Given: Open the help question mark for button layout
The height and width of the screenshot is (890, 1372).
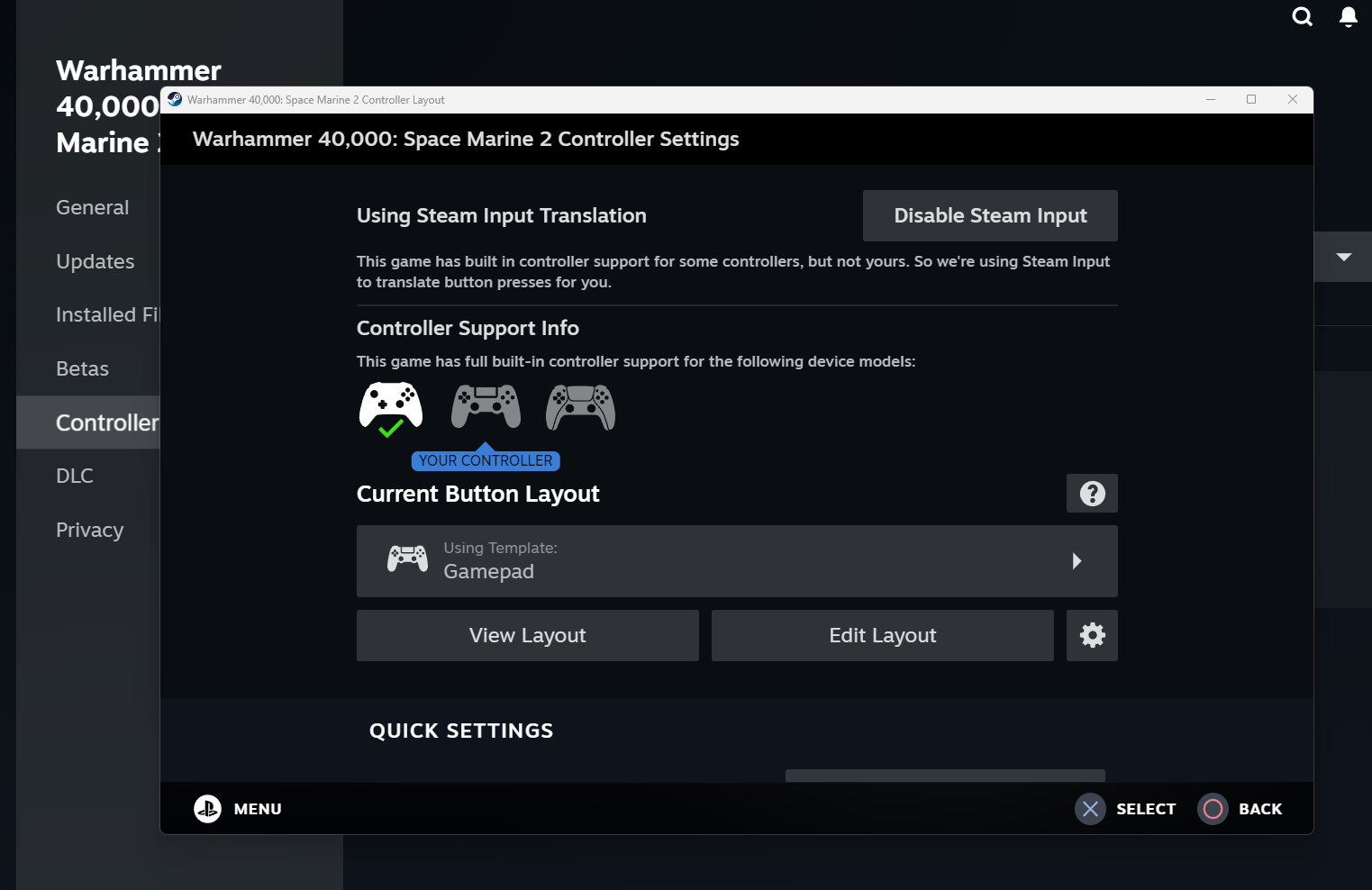Looking at the screenshot, I should coord(1092,494).
